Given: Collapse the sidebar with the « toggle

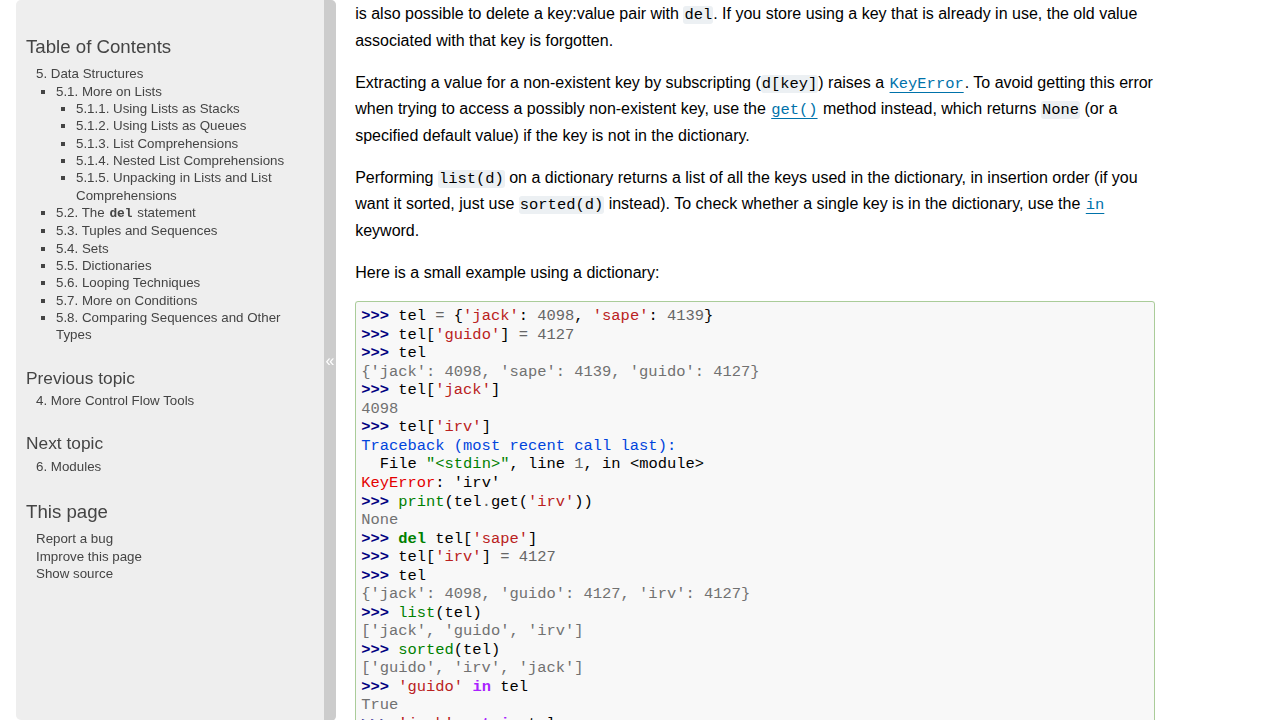Looking at the screenshot, I should tap(330, 361).
